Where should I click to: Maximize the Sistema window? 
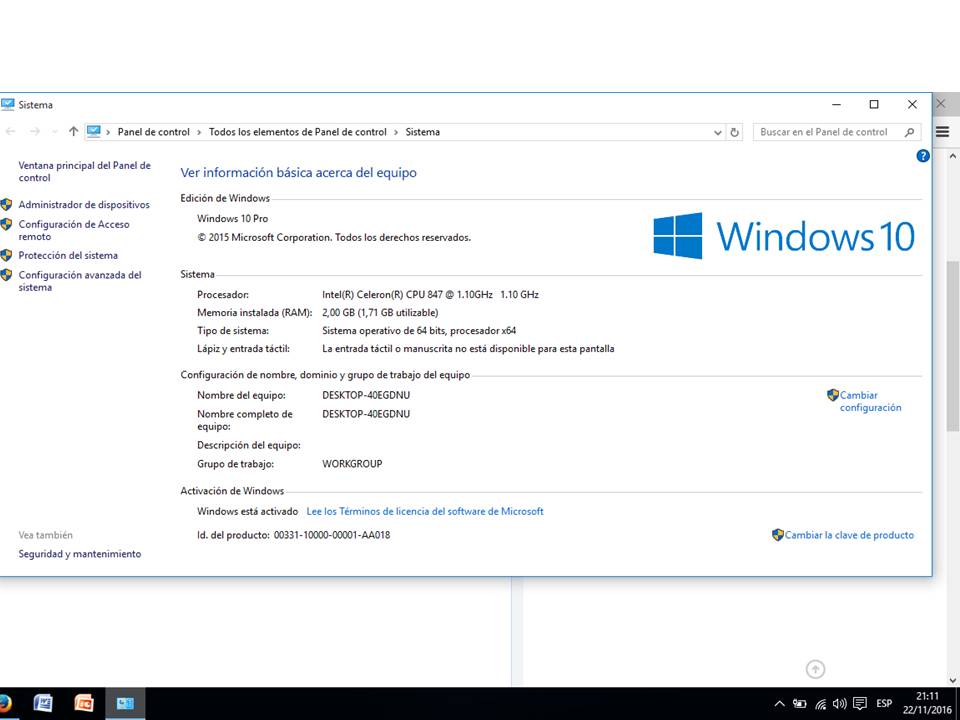point(874,105)
